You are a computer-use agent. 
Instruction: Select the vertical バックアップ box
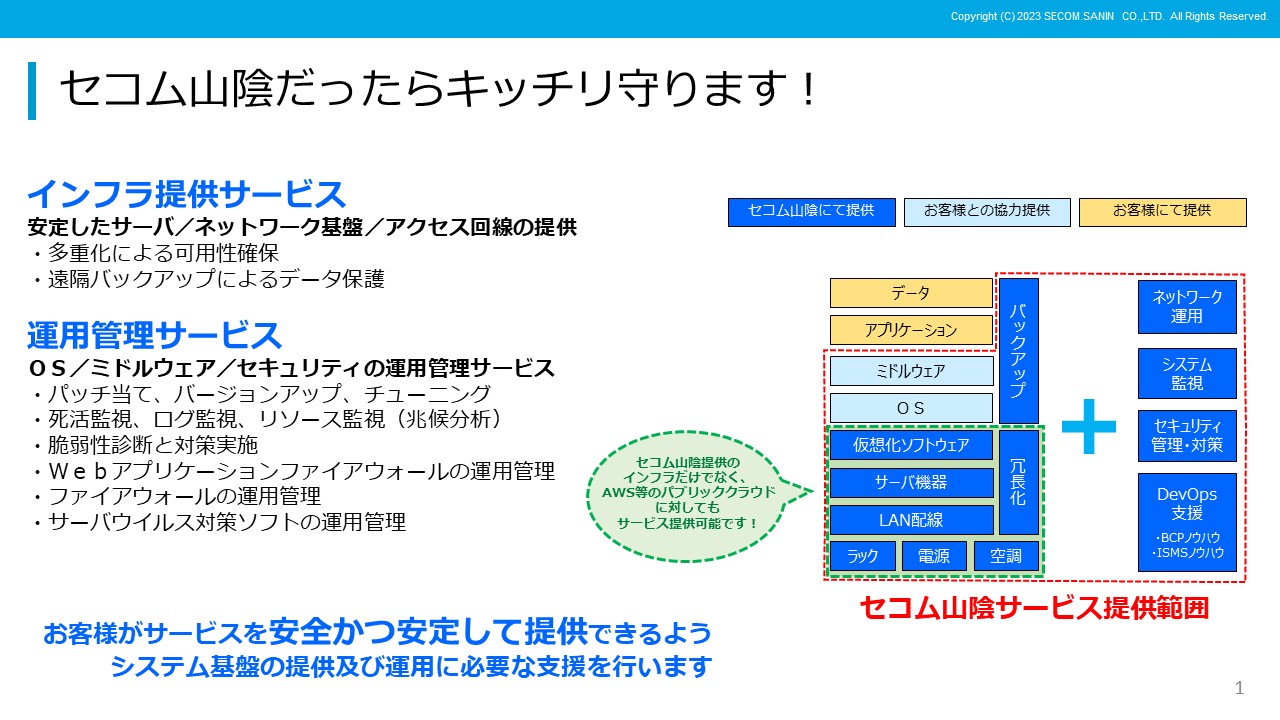[1019, 351]
